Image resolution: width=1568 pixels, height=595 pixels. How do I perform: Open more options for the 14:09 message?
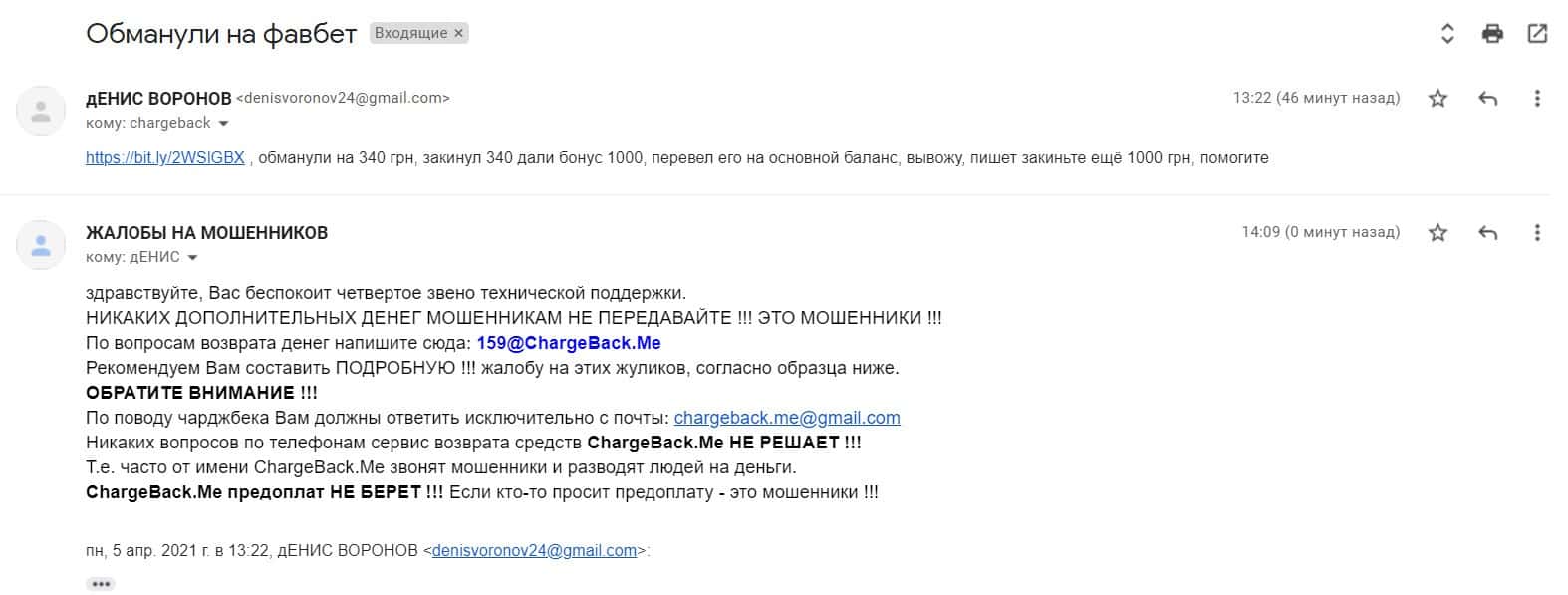pos(1537,232)
